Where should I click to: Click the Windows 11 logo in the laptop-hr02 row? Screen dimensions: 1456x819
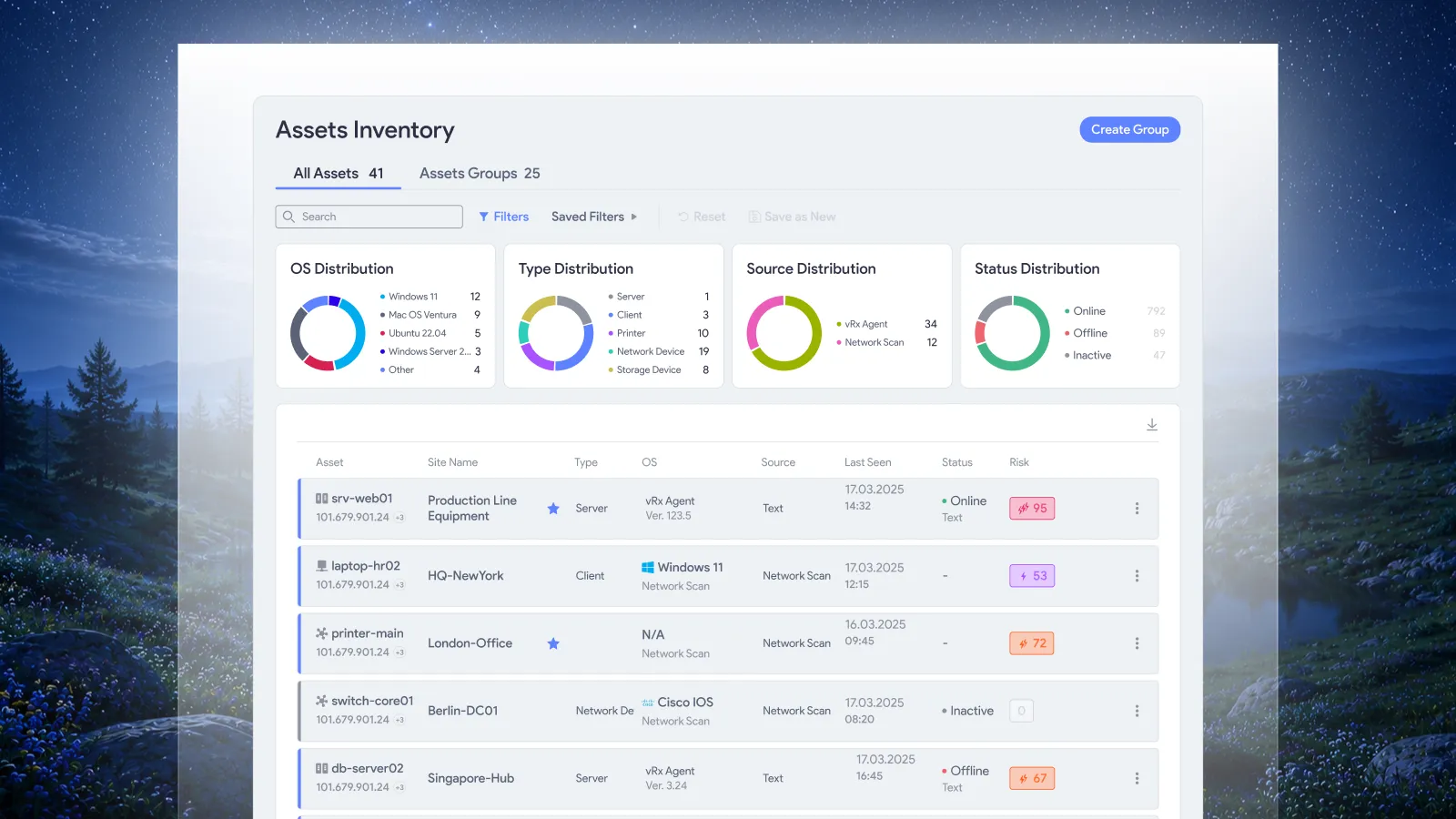pyautogui.click(x=648, y=568)
